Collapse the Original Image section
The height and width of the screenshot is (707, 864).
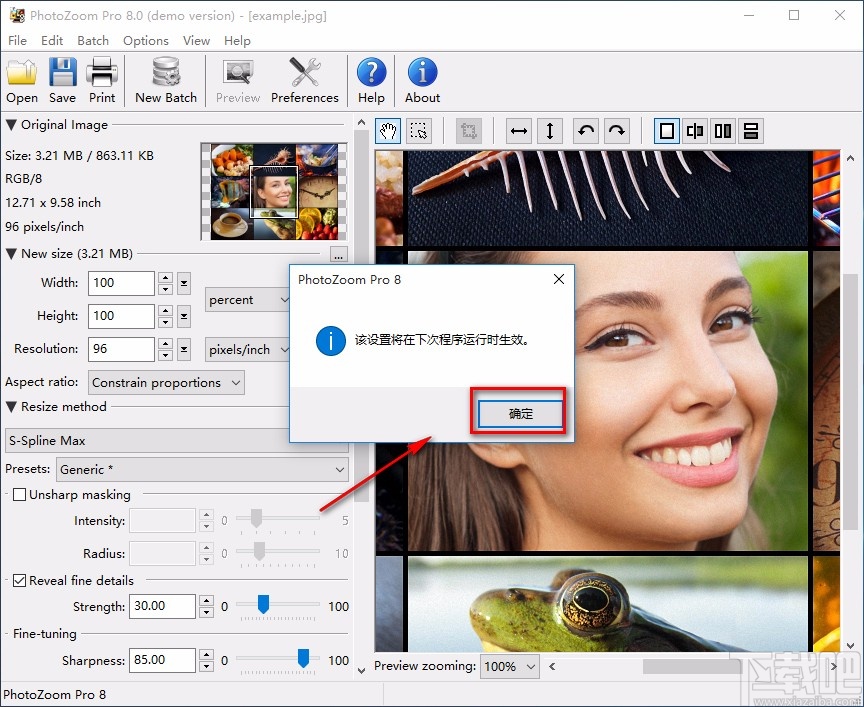11,125
